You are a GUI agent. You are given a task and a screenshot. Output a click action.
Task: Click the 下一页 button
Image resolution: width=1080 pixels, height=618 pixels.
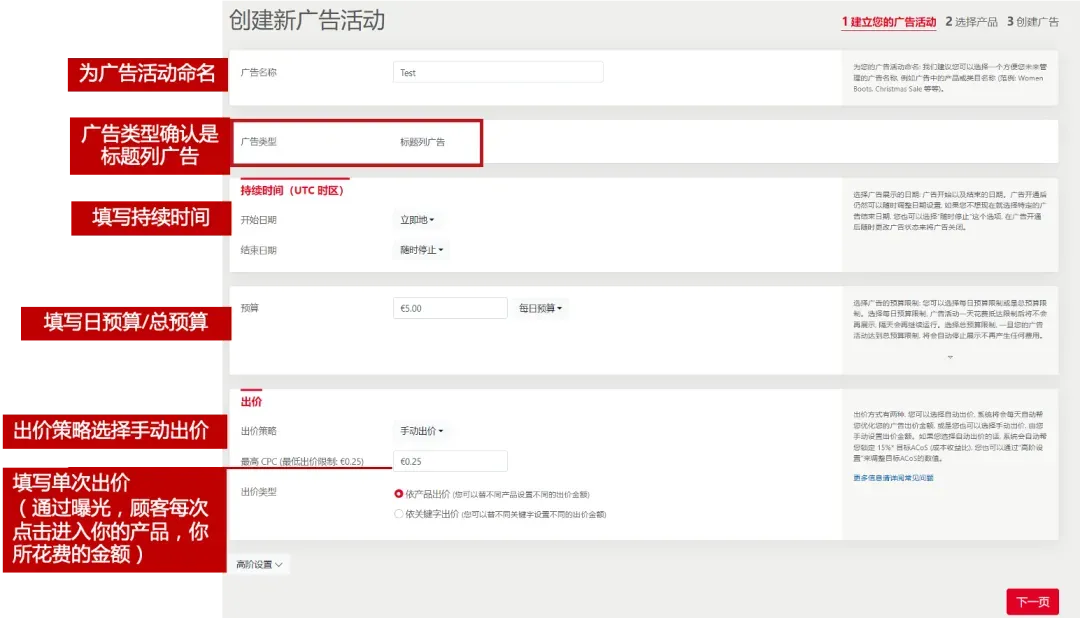tap(1032, 602)
